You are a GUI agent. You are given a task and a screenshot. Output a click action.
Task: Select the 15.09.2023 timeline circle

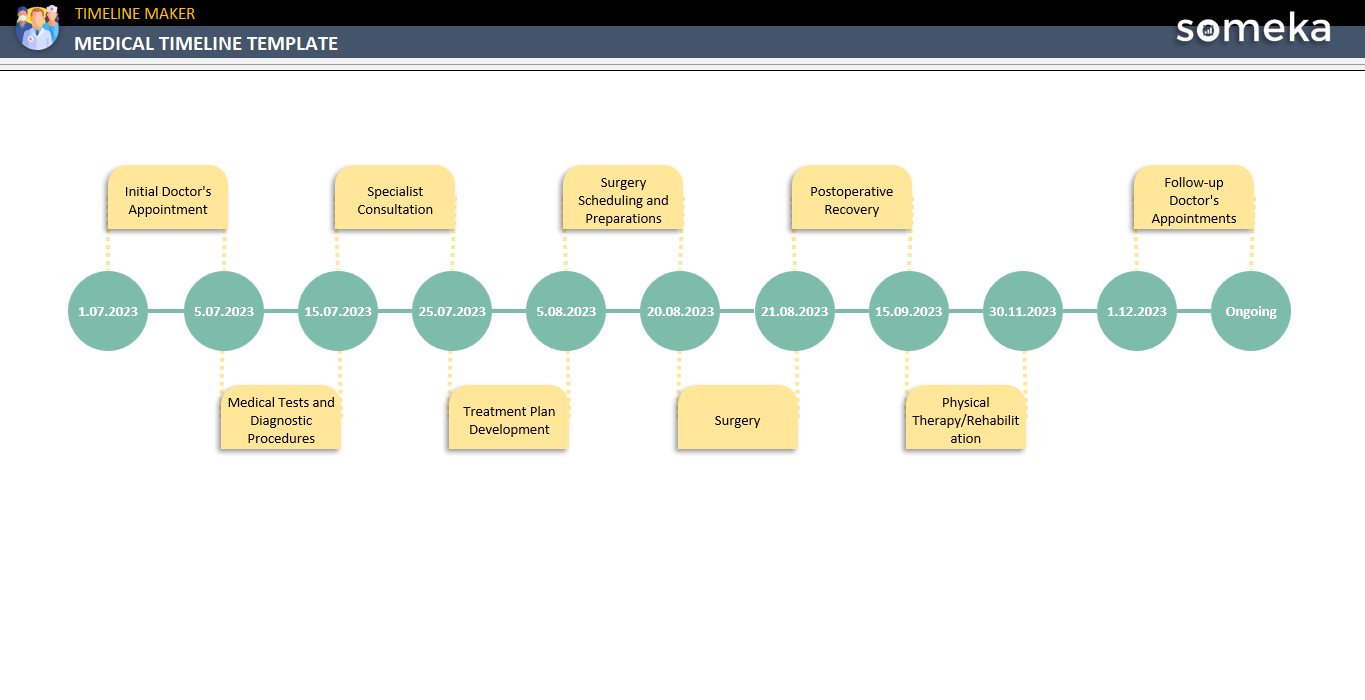click(908, 311)
